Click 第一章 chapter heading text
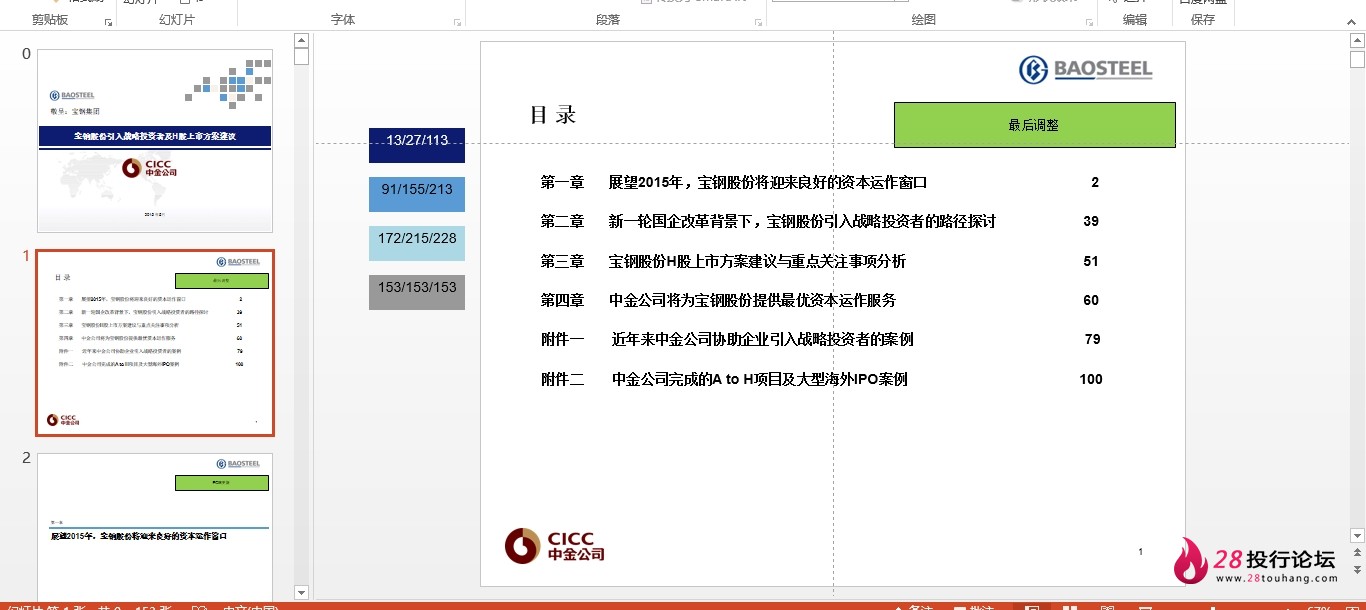This screenshot has height=610, width=1366. point(562,183)
